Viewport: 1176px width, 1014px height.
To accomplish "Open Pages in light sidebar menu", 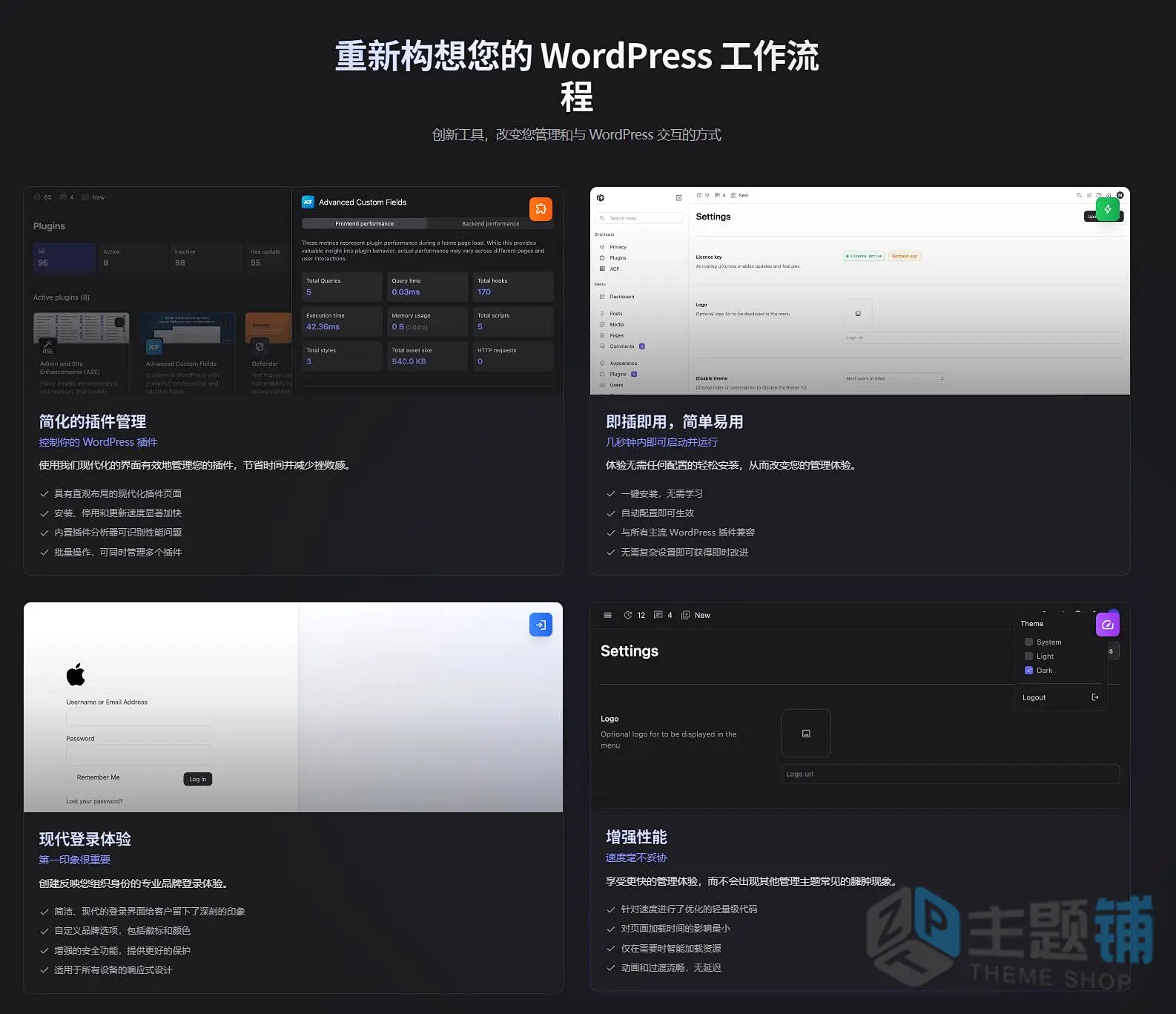I will click(x=616, y=335).
